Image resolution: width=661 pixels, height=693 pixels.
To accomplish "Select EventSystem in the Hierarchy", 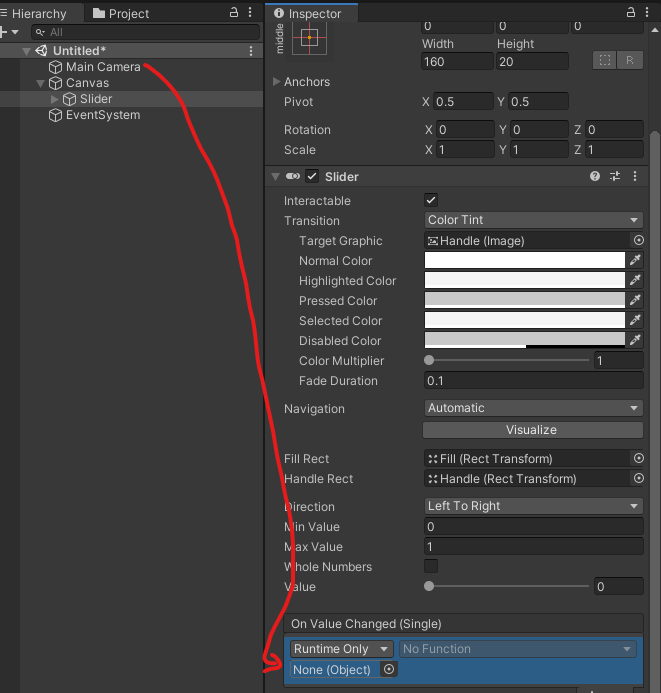I will coord(103,115).
